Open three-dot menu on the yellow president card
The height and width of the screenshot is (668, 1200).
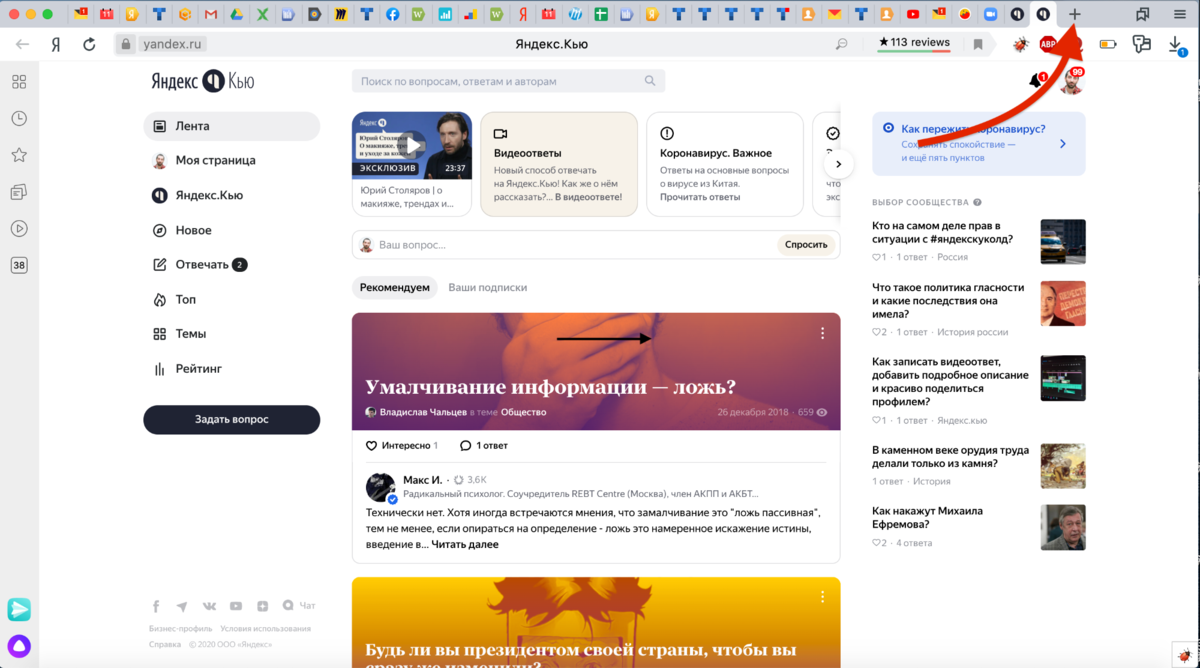pos(822,597)
